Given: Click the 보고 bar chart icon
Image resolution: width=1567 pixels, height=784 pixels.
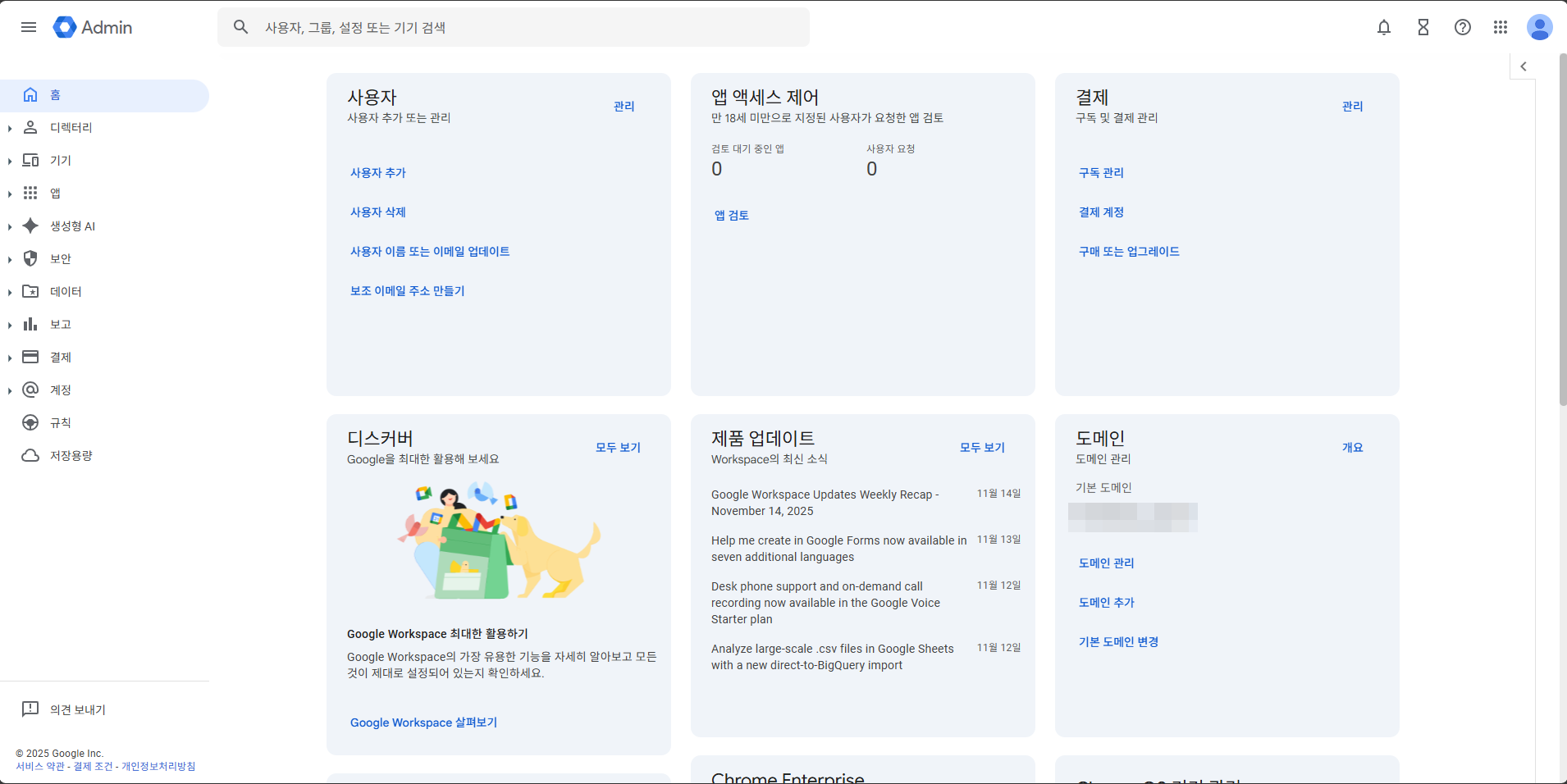Looking at the screenshot, I should point(30,324).
